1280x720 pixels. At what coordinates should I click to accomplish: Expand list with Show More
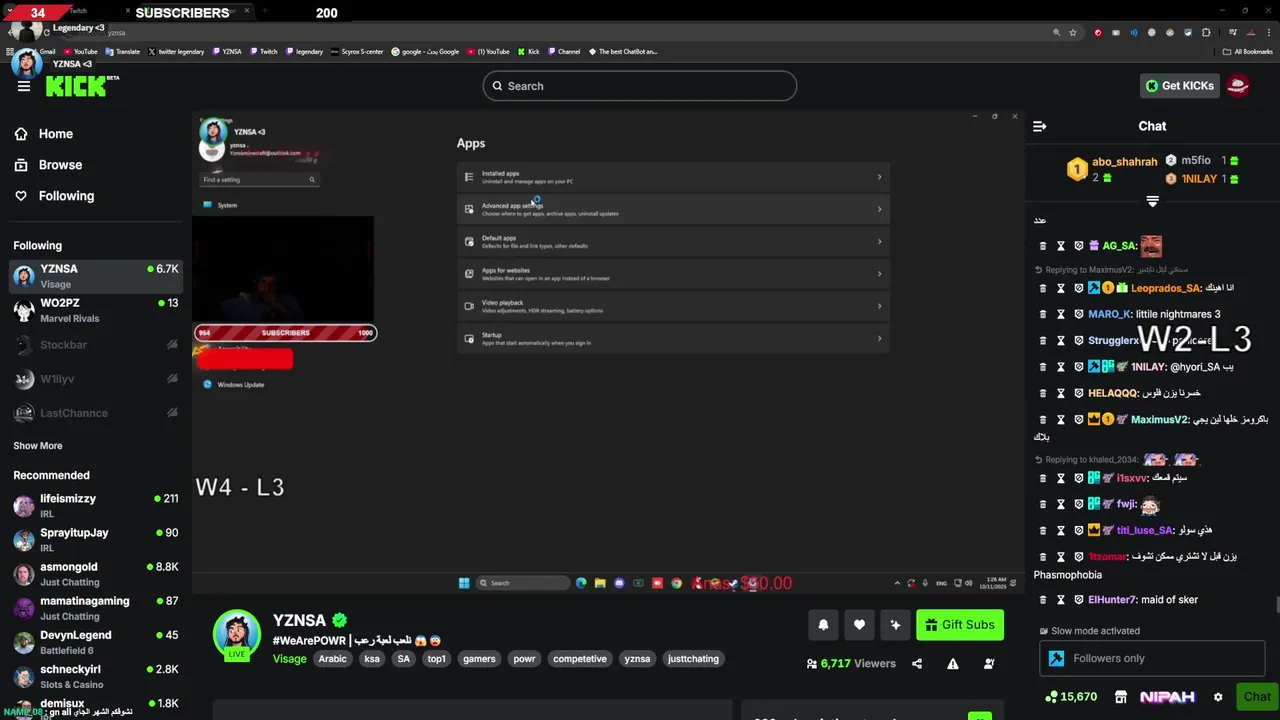coord(38,446)
